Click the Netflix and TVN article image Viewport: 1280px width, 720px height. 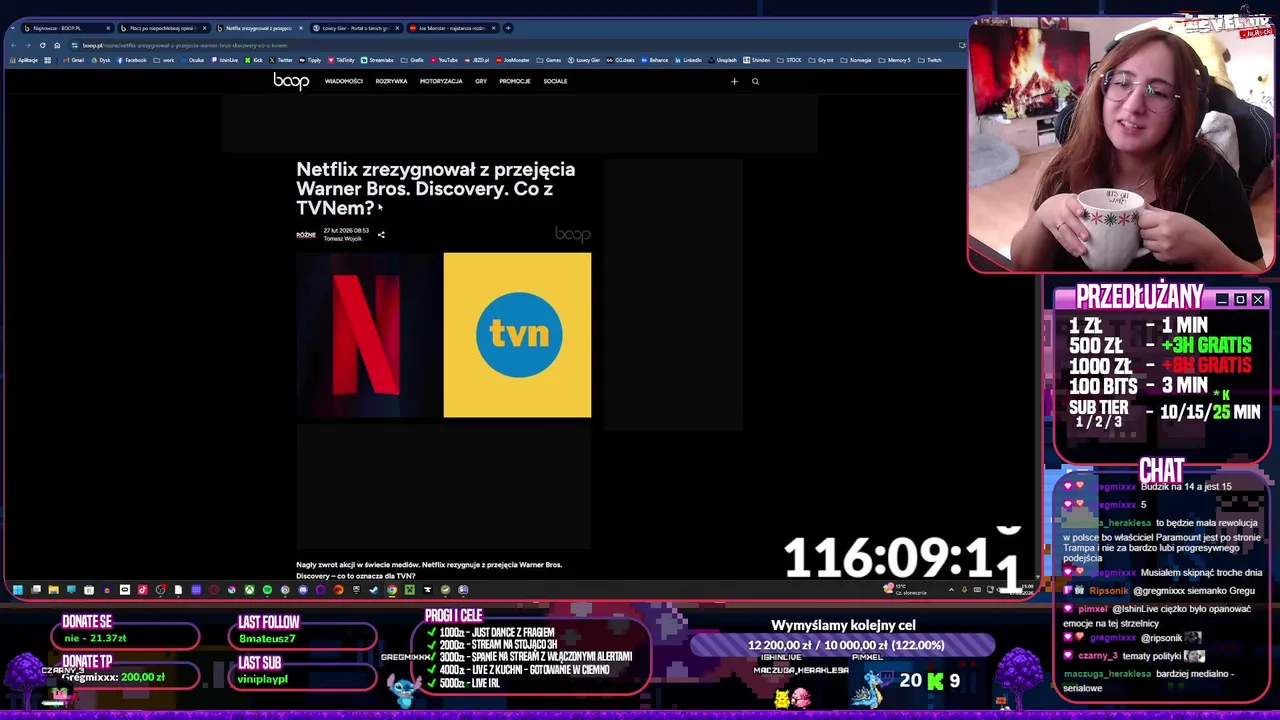[444, 335]
